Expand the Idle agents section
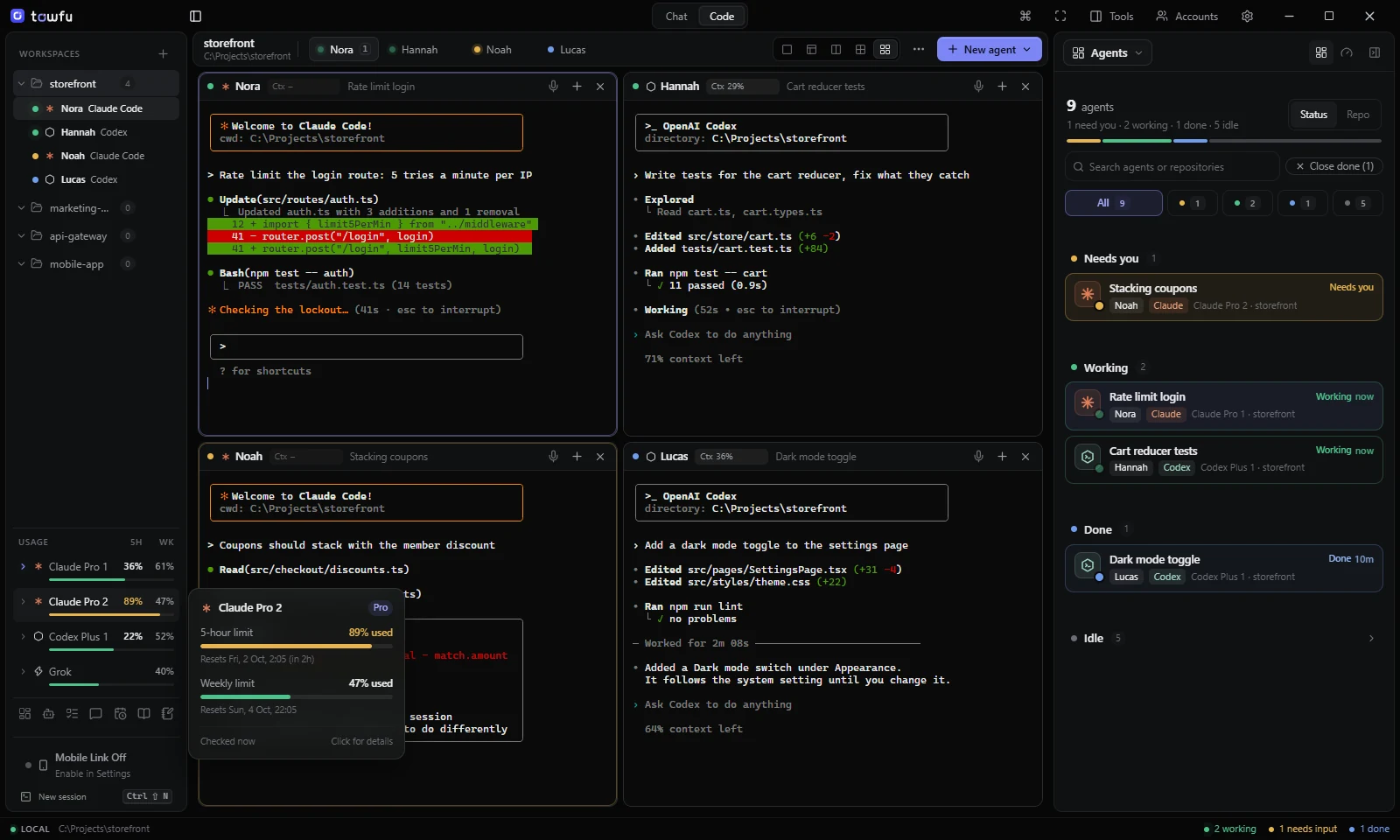The image size is (1400, 840). [1371, 639]
